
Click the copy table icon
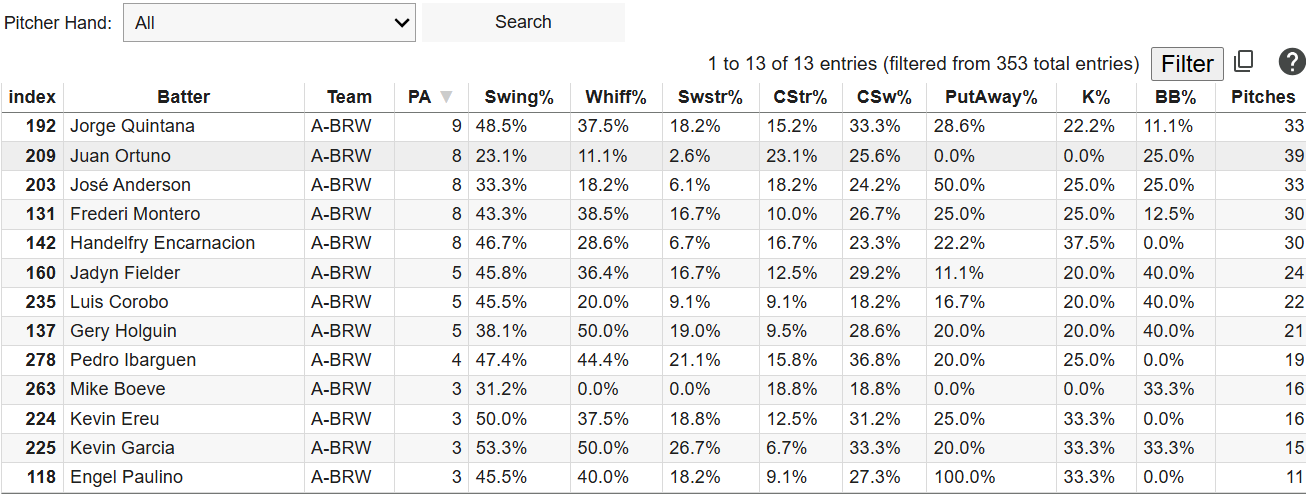(1243, 63)
